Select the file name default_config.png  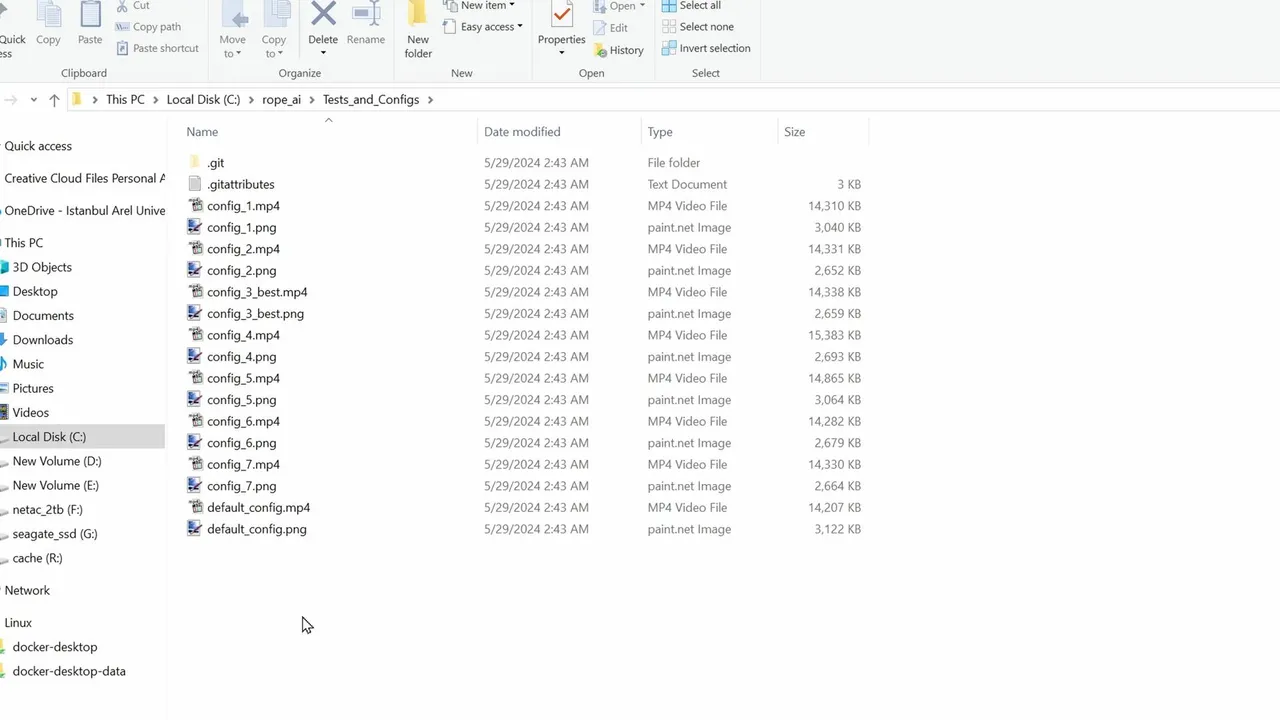[x=256, y=529]
